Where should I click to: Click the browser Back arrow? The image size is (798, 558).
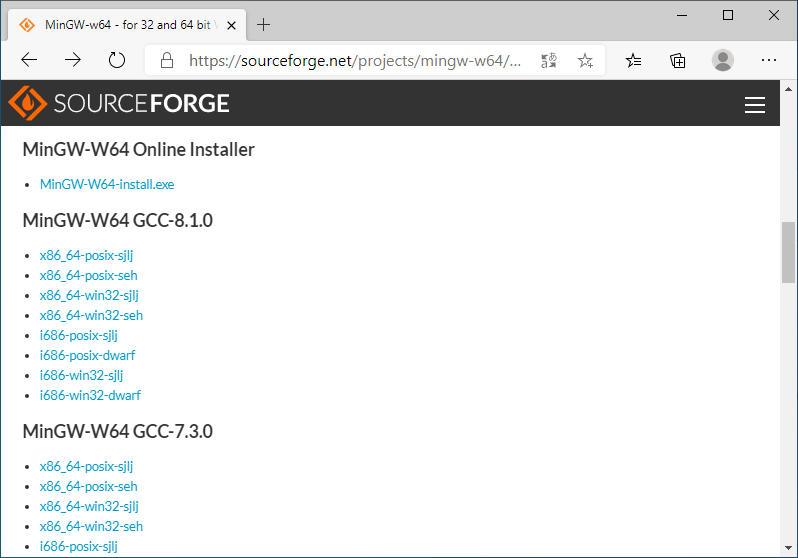(29, 60)
